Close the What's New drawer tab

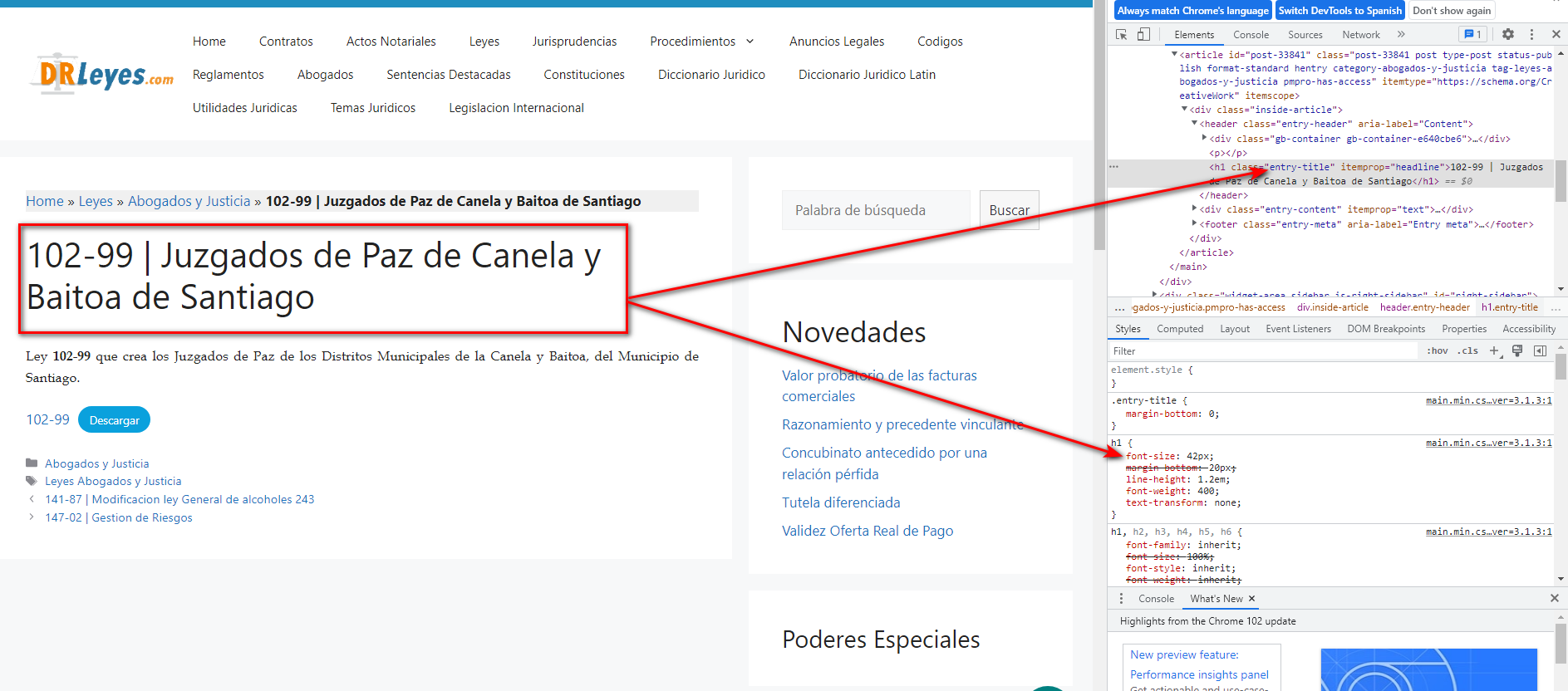point(1251,598)
